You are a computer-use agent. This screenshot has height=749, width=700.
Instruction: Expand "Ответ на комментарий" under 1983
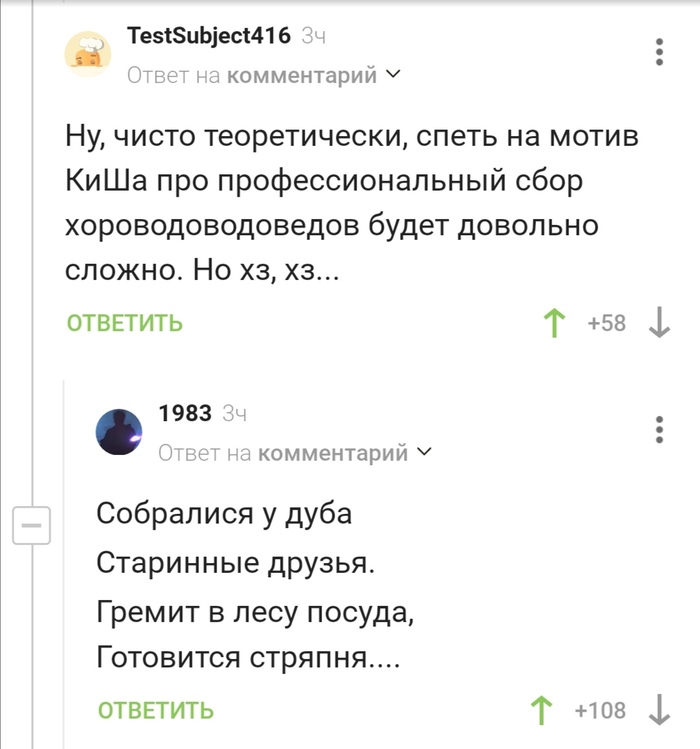[x=295, y=453]
